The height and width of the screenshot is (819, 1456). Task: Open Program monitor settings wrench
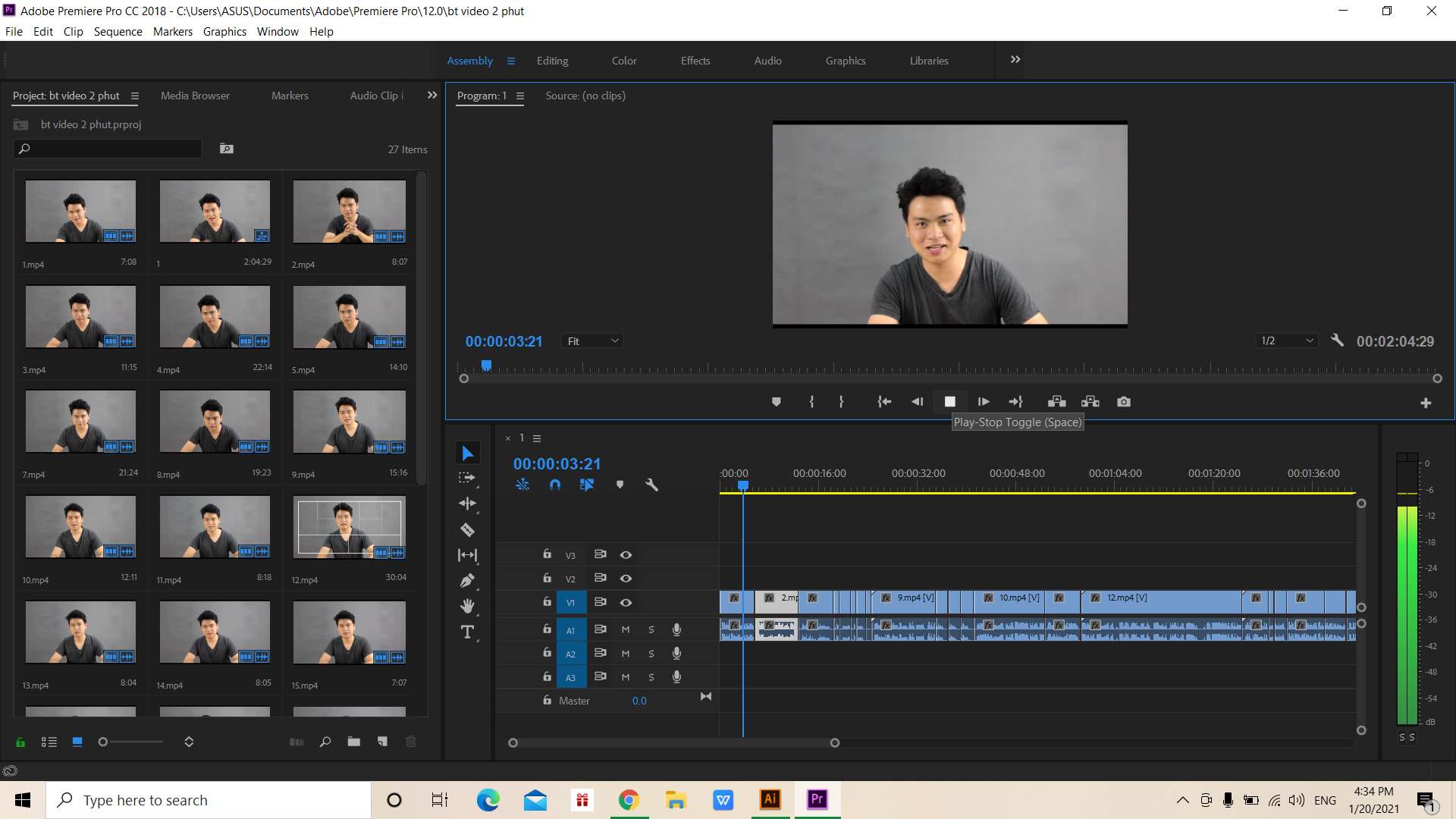point(1338,340)
